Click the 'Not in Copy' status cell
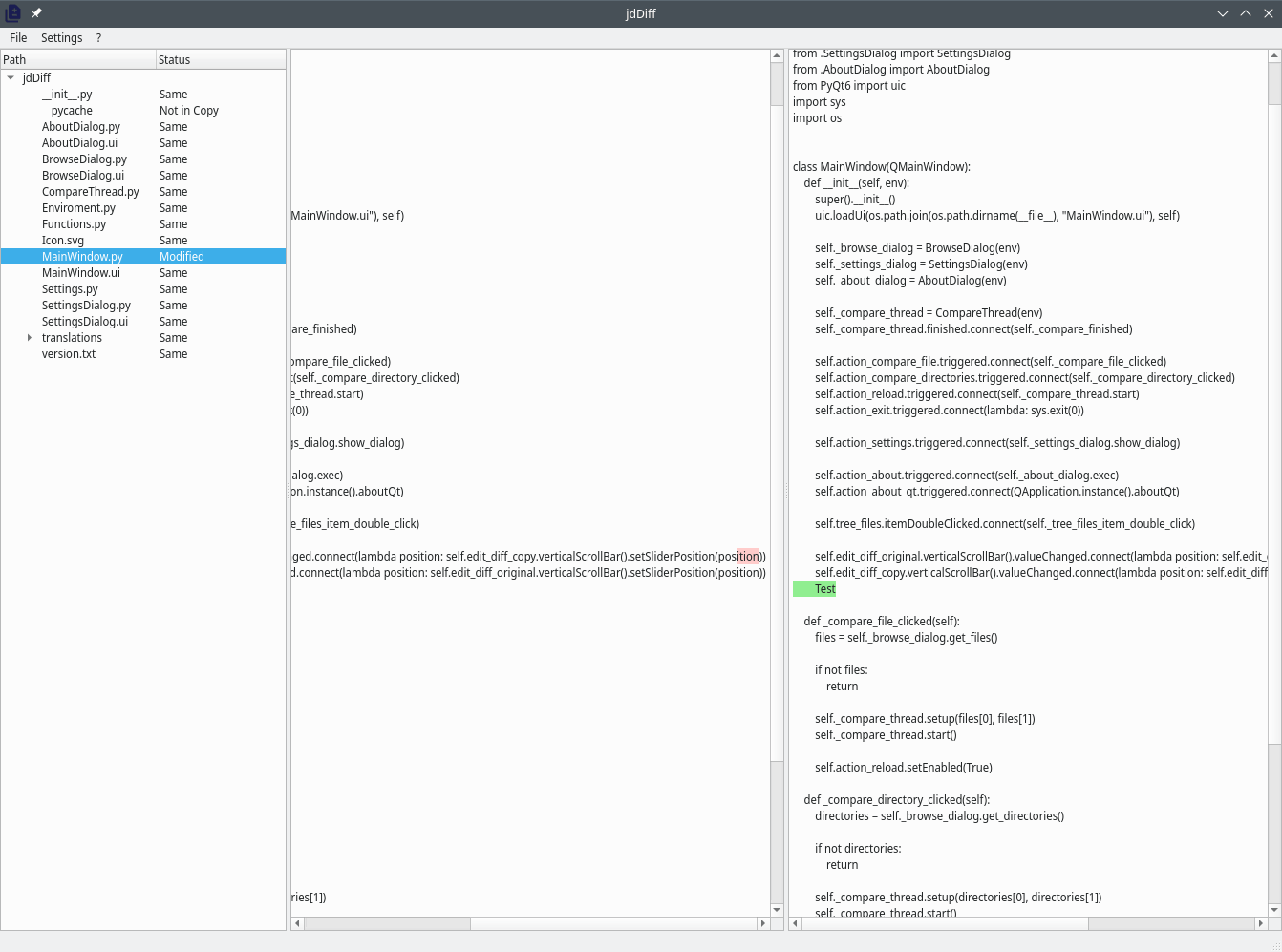Screen dimensions: 1282x952 [189, 111]
